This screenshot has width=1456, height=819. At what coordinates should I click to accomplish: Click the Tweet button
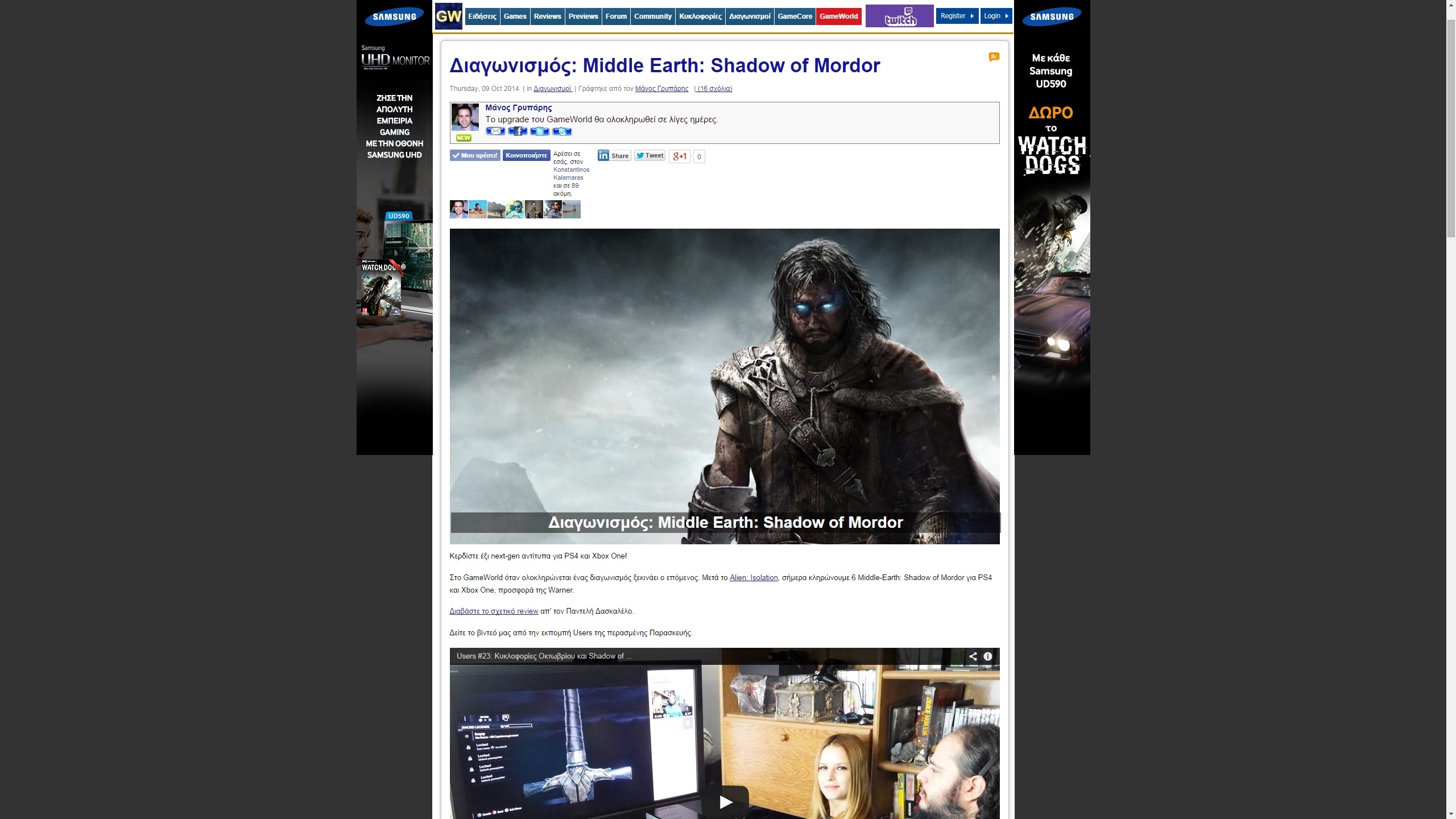(650, 155)
